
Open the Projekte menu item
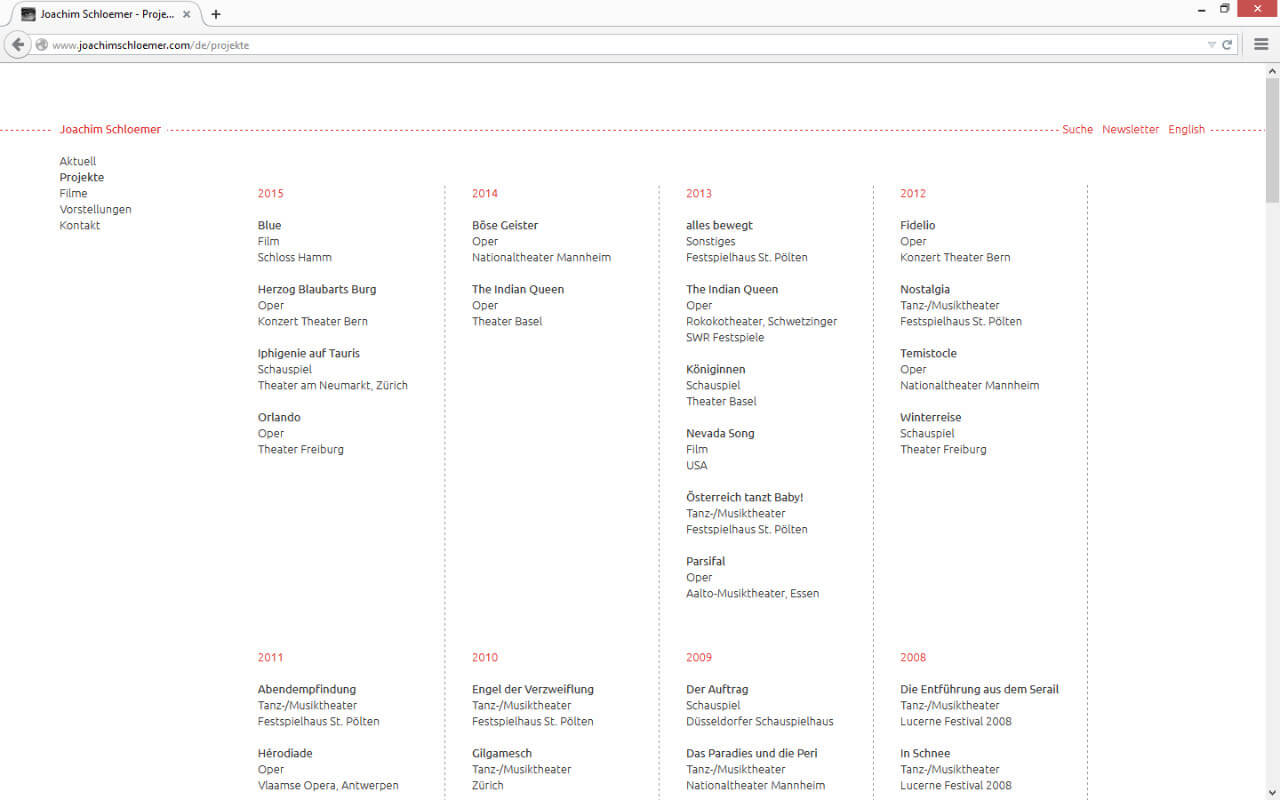point(82,177)
